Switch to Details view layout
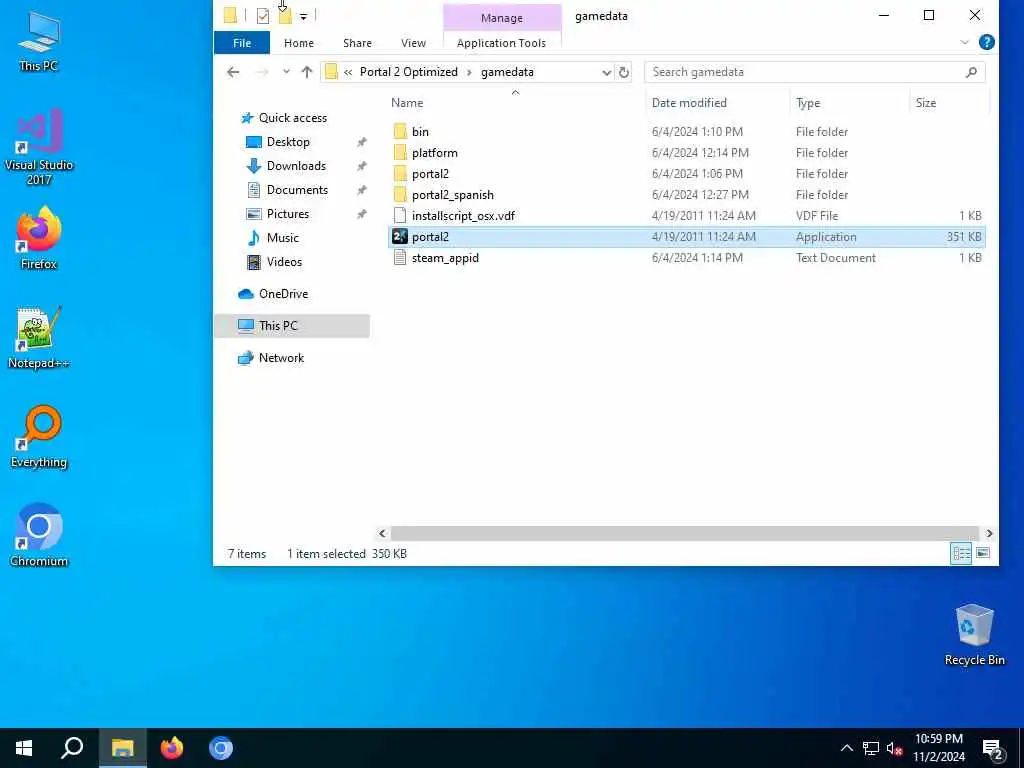This screenshot has width=1024, height=768. click(961, 554)
